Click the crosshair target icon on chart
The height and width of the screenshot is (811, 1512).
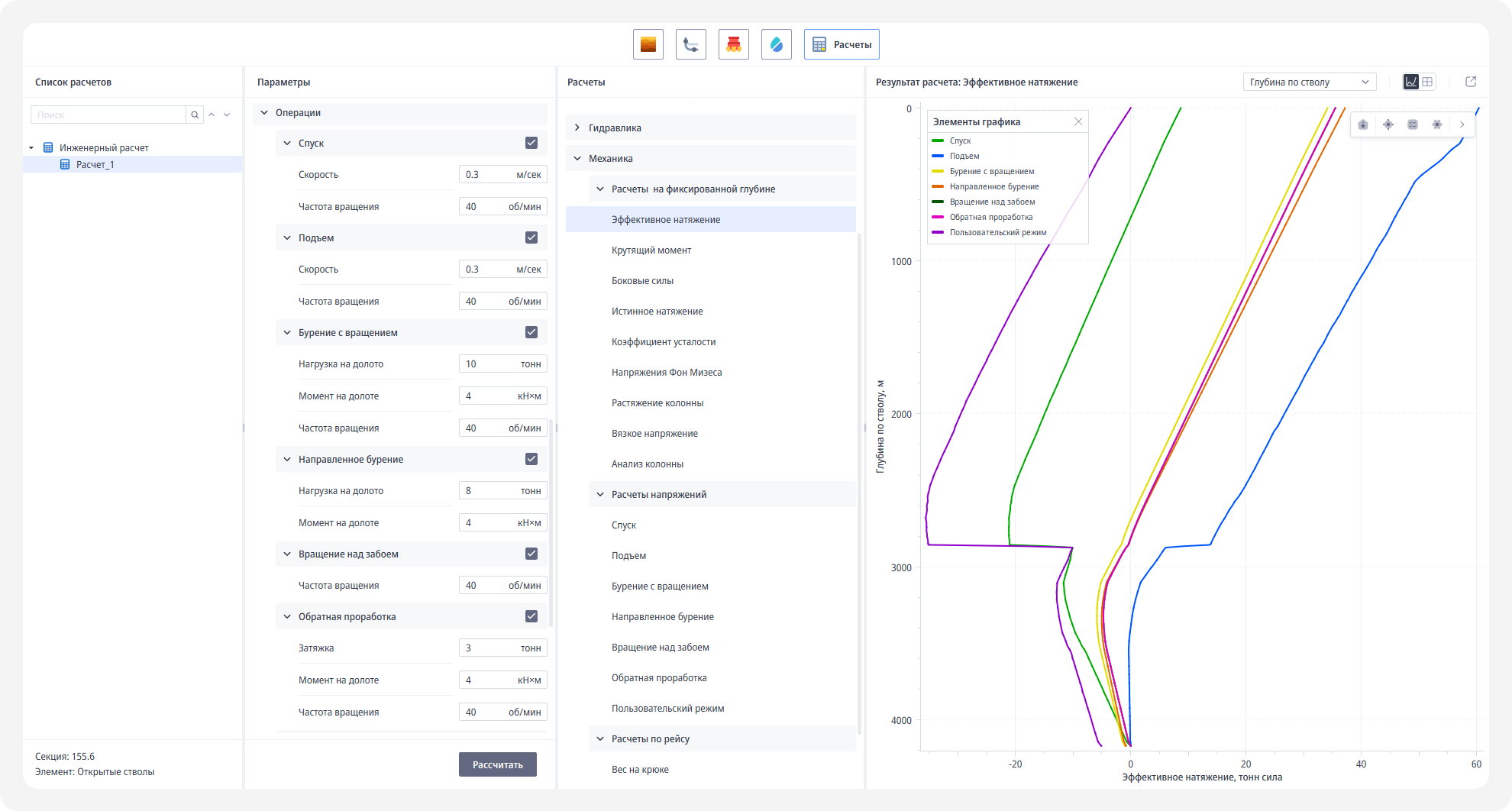tap(1388, 124)
